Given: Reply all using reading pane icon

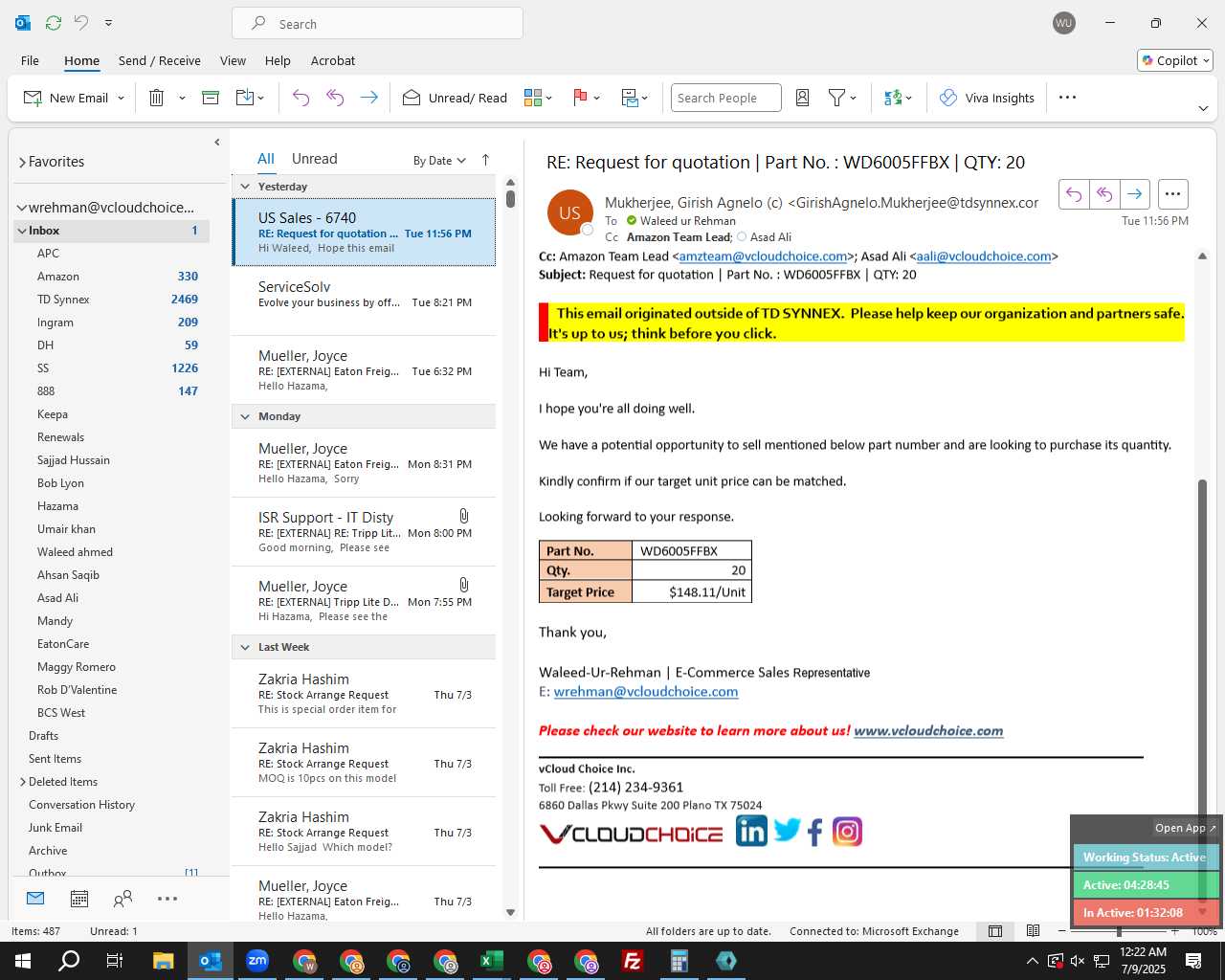Looking at the screenshot, I should pos(1104,194).
